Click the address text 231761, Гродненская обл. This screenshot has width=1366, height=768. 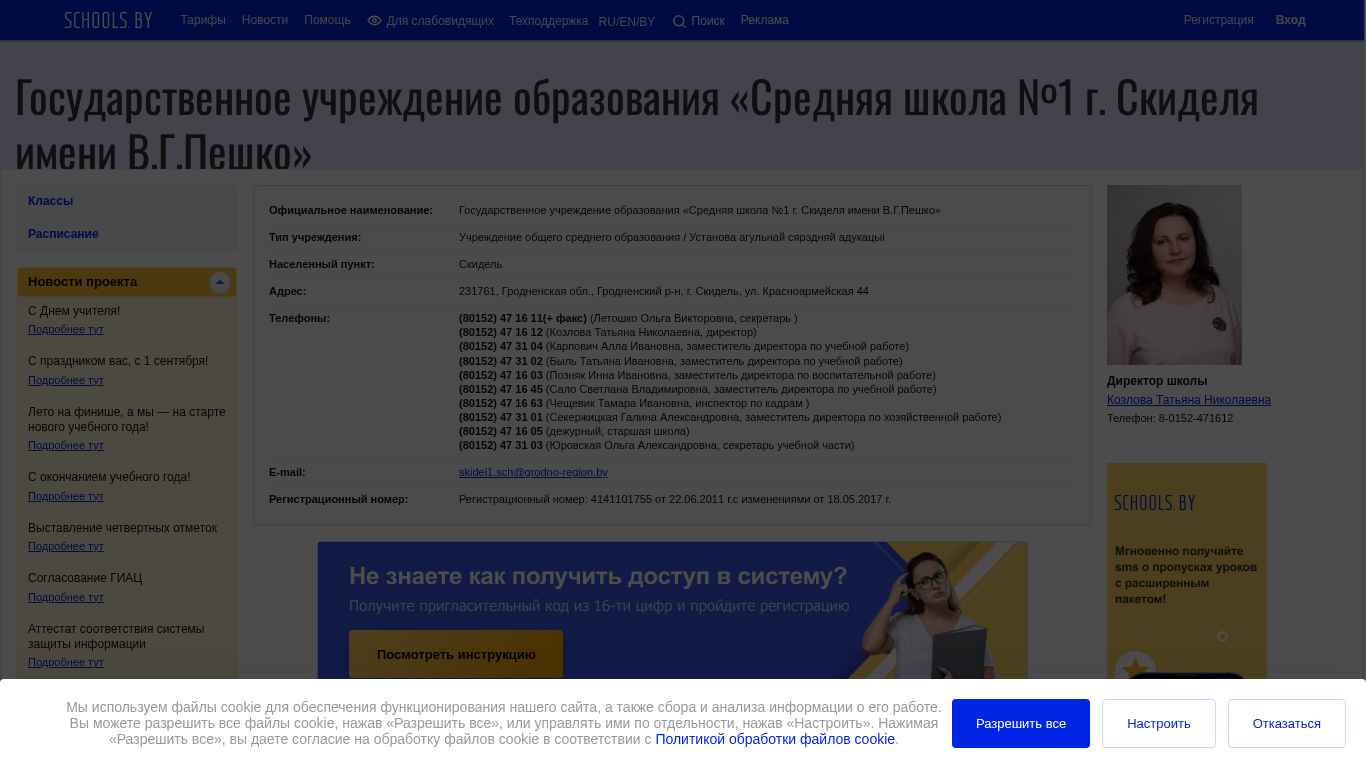664,291
